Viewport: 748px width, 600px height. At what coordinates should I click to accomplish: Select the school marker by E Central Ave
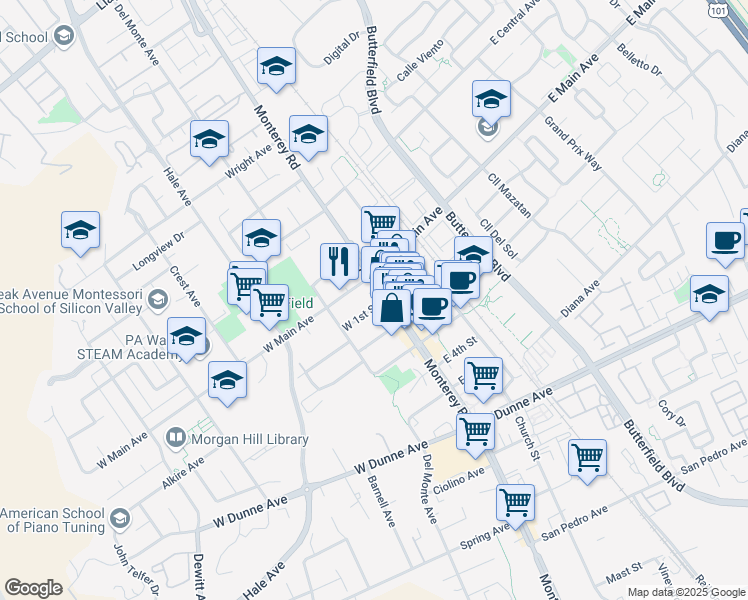pos(491,100)
